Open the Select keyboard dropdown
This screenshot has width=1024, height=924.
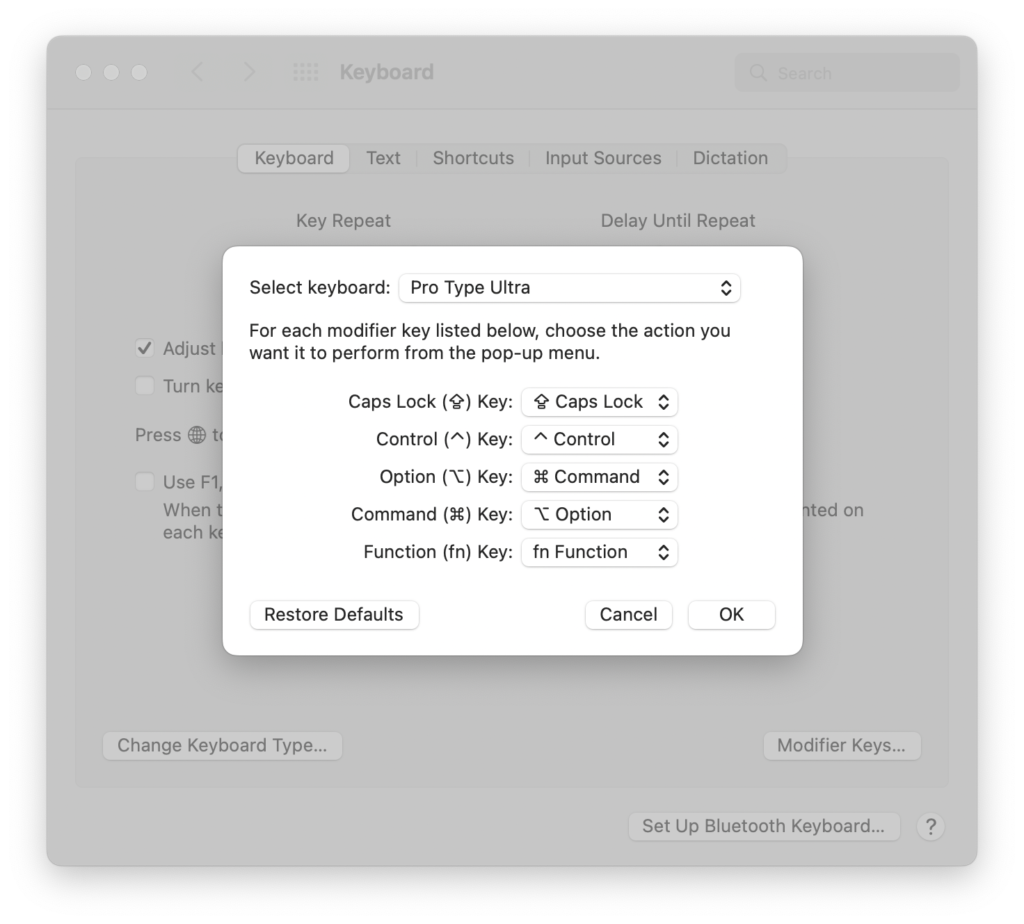point(569,288)
